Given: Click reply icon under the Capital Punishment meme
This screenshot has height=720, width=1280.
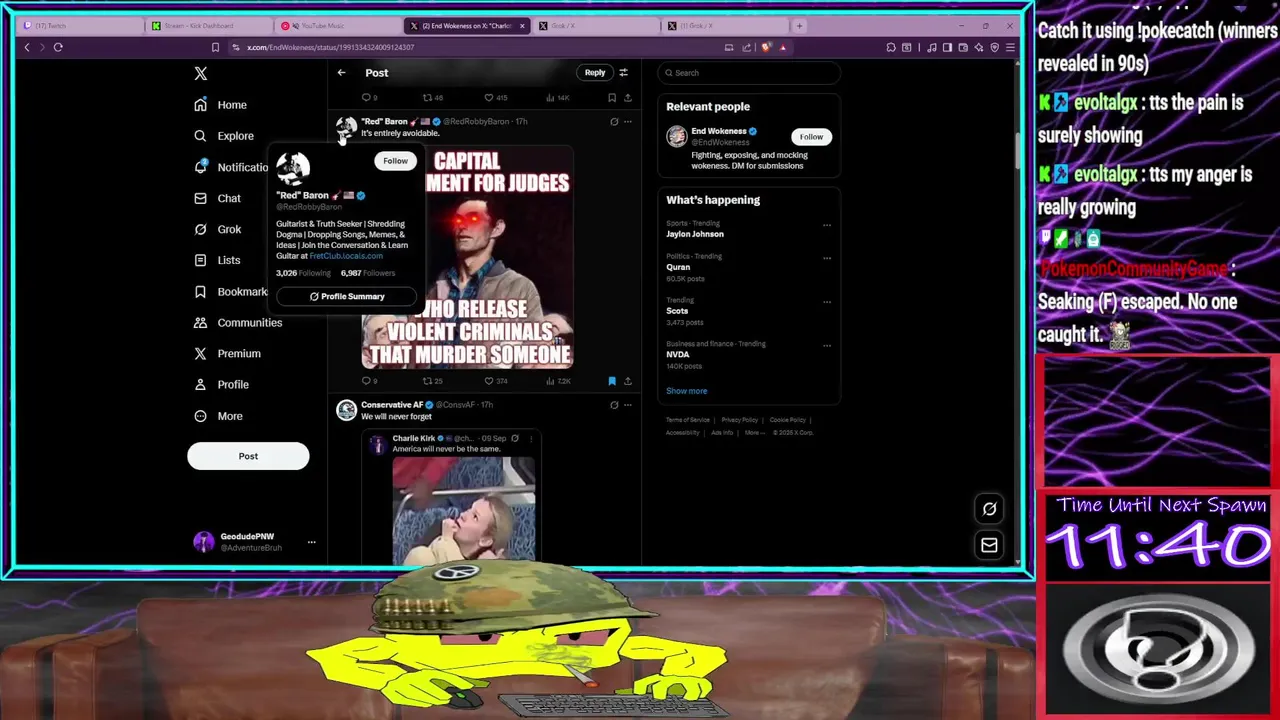Looking at the screenshot, I should coord(366,381).
